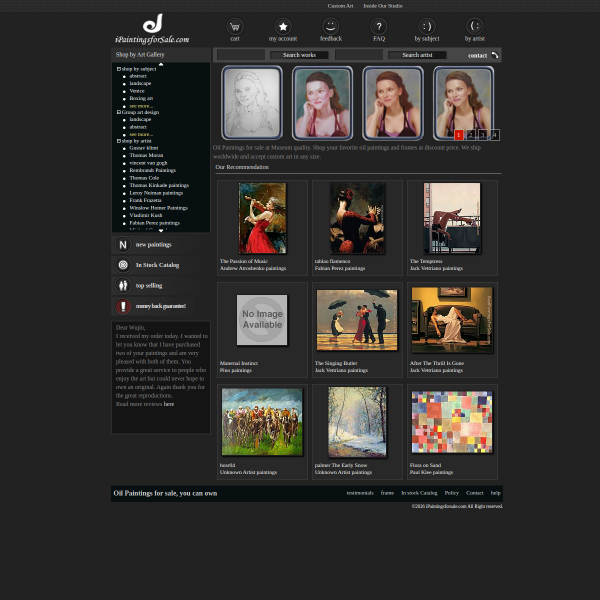Select slideshow page 4
Image resolution: width=600 pixels, height=600 pixels.
coord(494,135)
